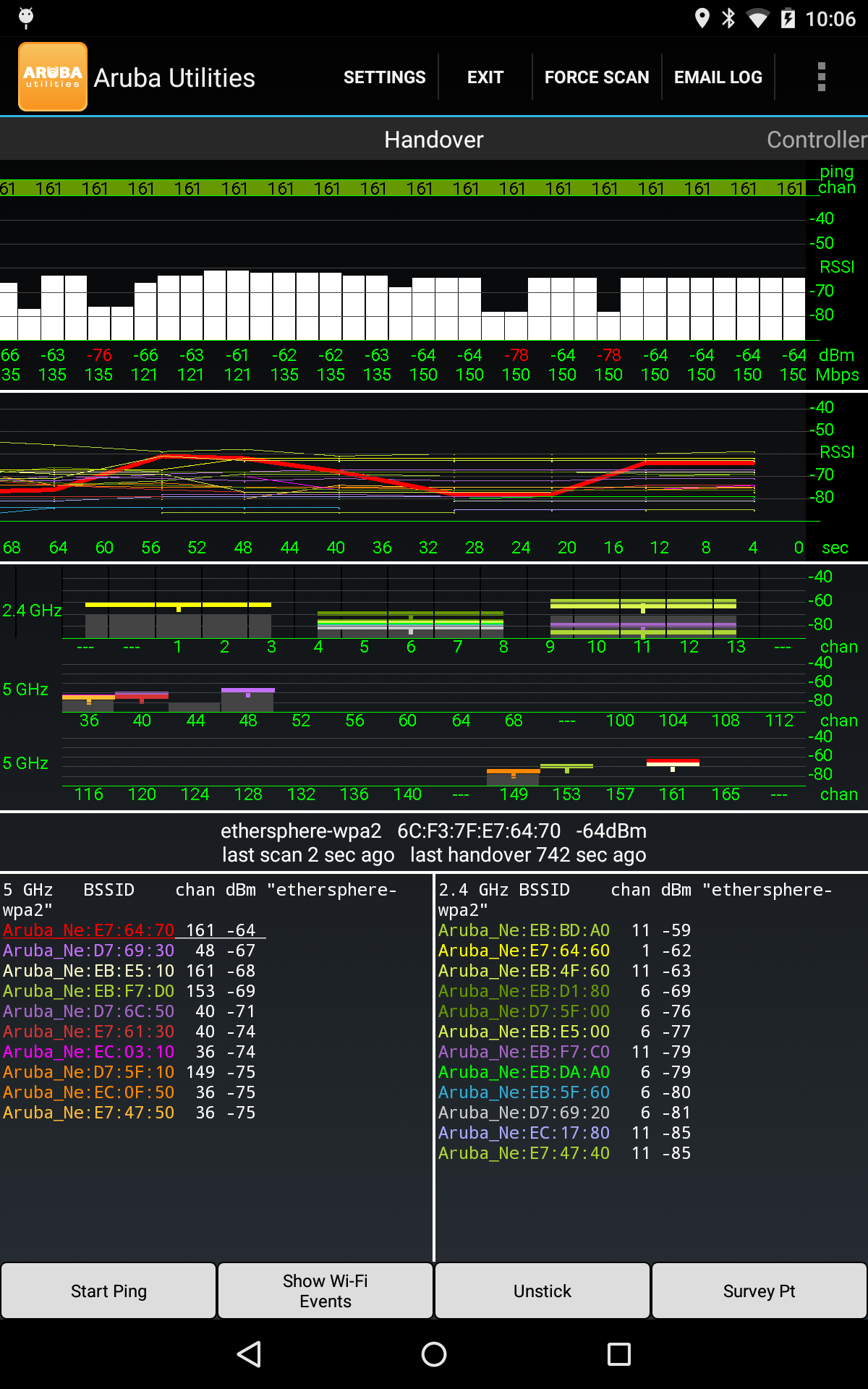
Task: Tap the Android home navigation button
Action: tap(434, 1354)
